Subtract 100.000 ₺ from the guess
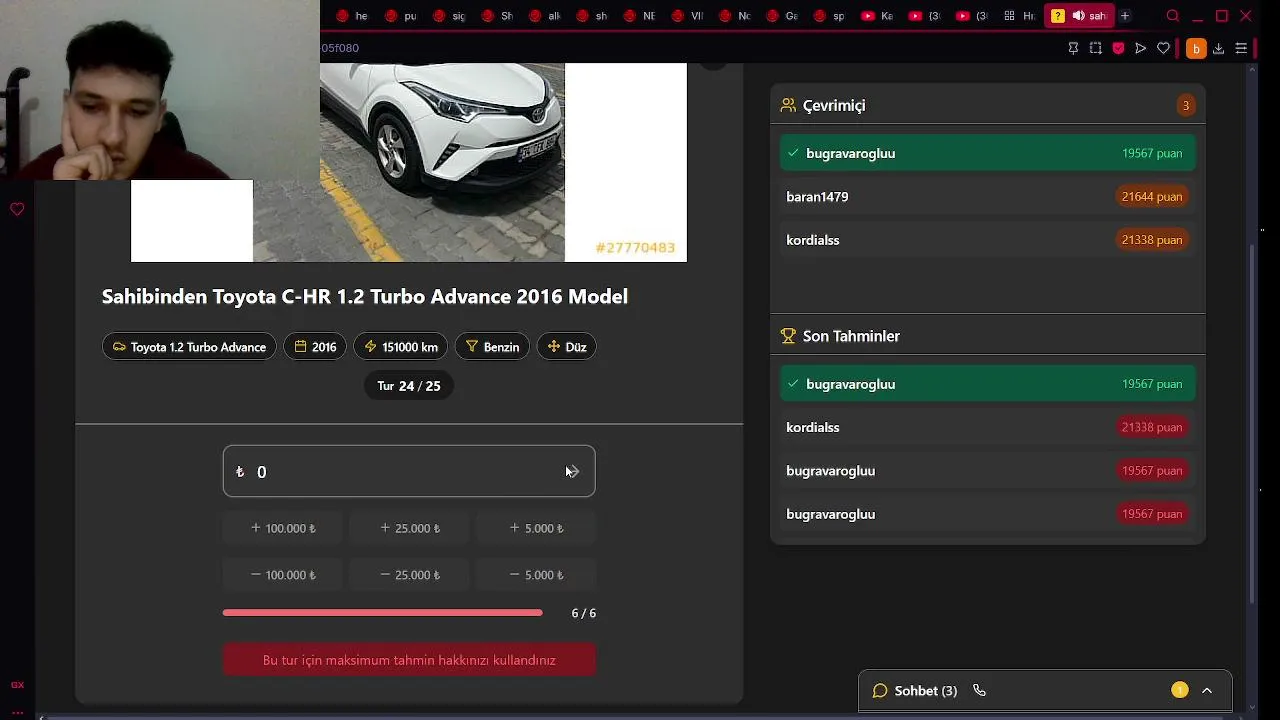This screenshot has height=720, width=1280. pos(283,575)
